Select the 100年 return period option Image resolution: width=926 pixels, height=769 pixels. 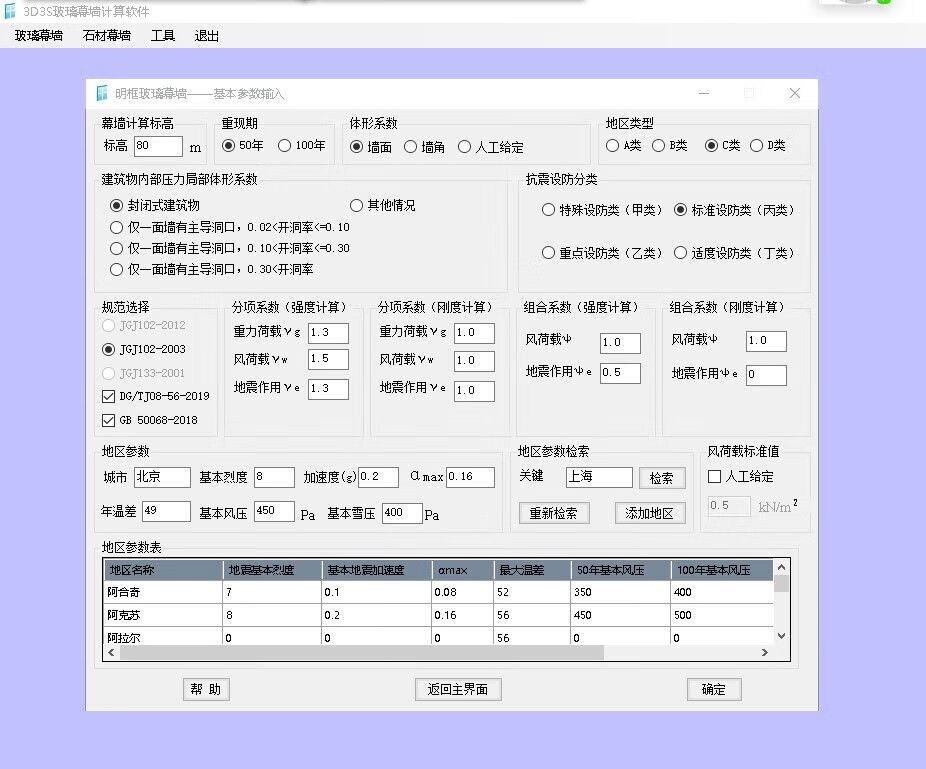[285, 146]
